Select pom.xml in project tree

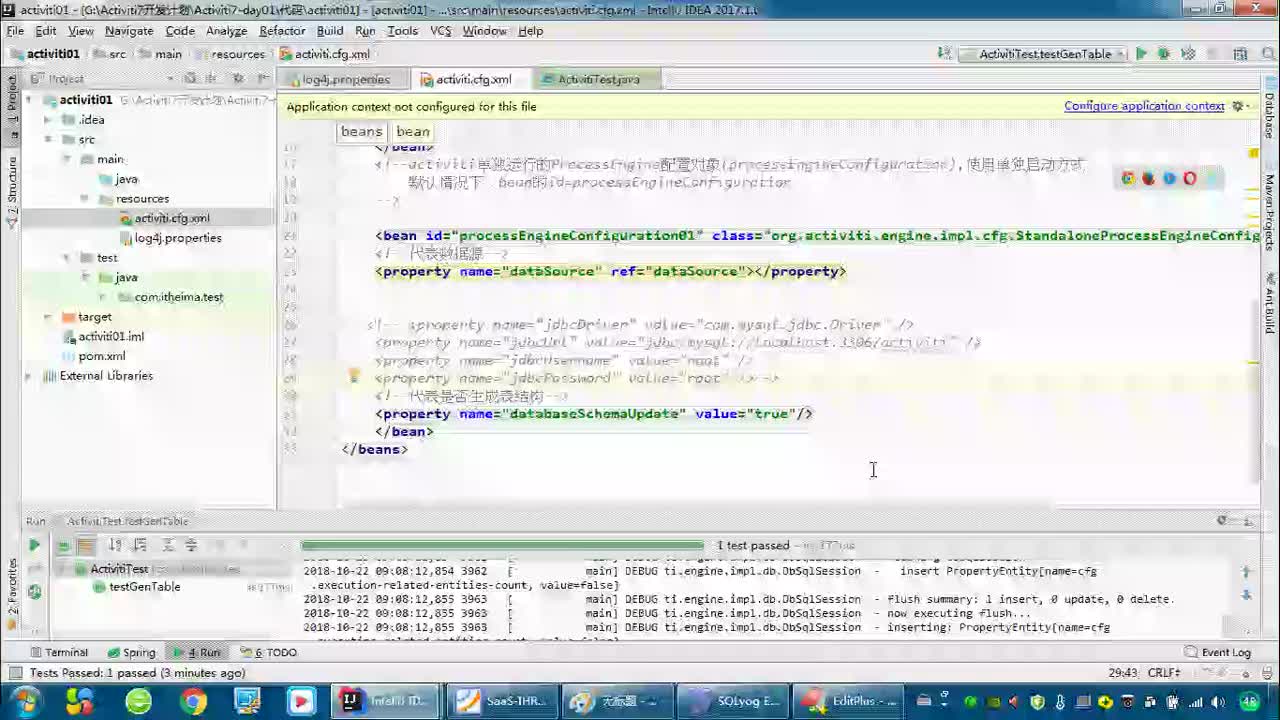click(102, 356)
